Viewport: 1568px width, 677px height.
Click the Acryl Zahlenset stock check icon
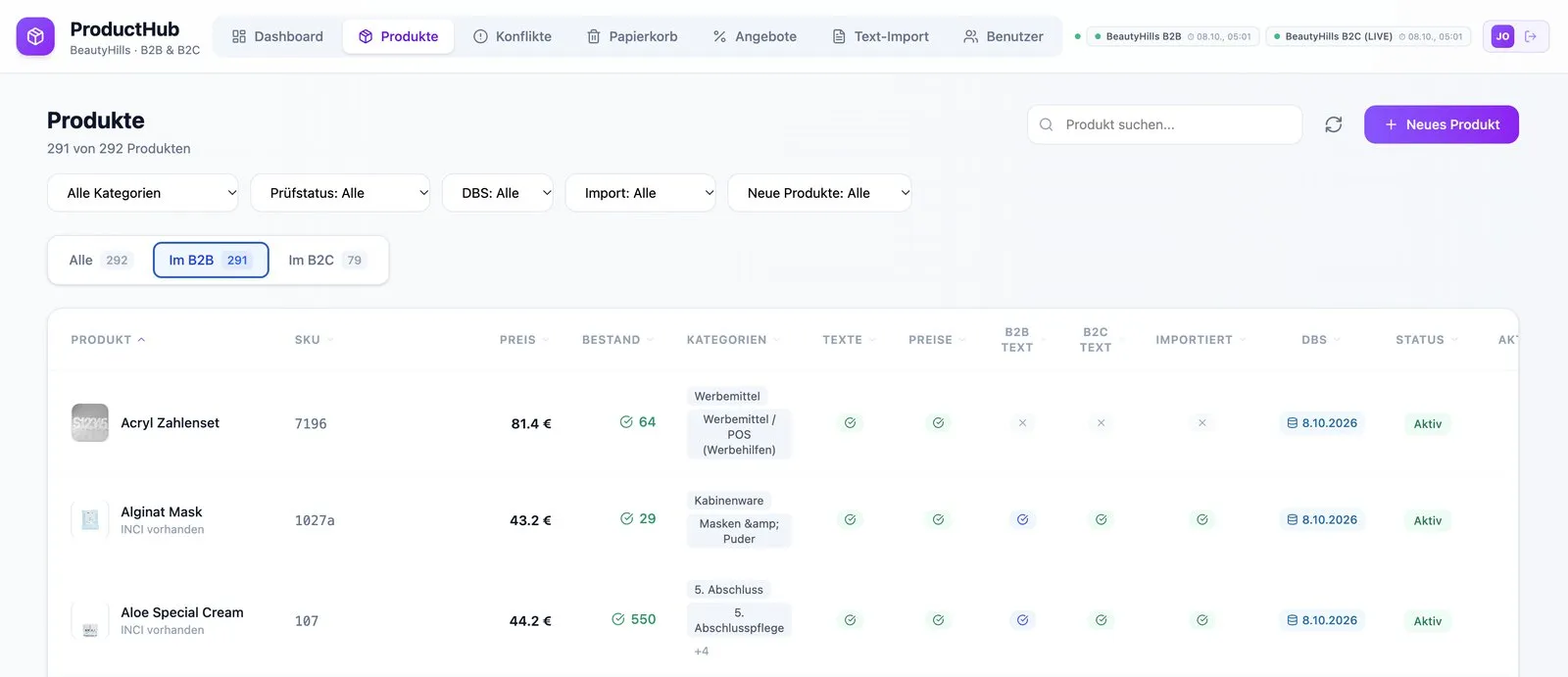click(626, 422)
